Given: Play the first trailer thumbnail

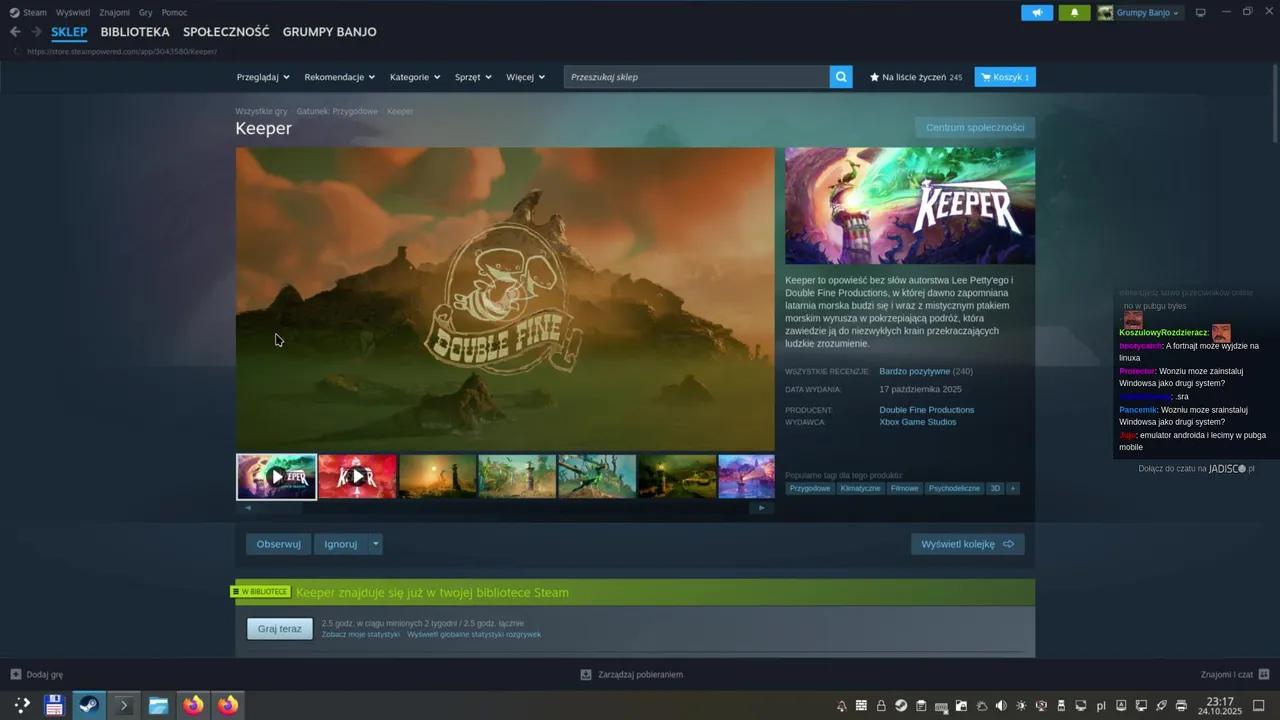Looking at the screenshot, I should [x=277, y=477].
